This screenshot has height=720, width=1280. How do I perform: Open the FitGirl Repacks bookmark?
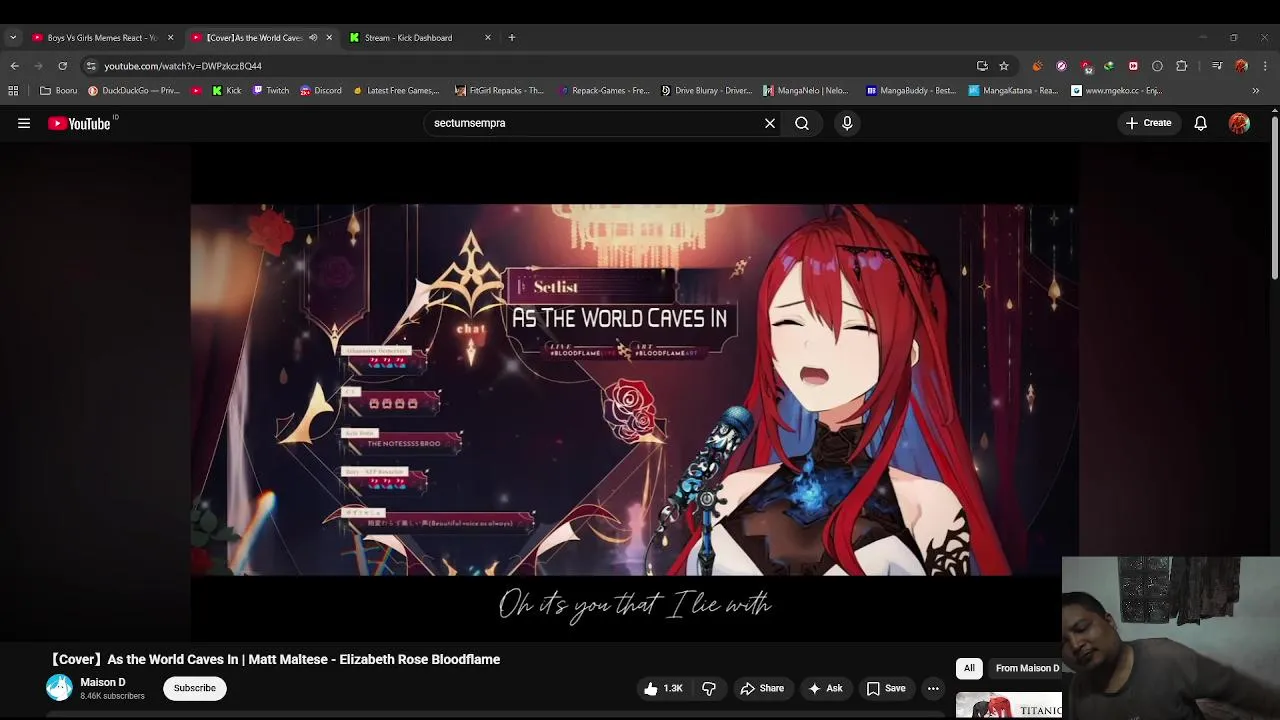coord(499,90)
